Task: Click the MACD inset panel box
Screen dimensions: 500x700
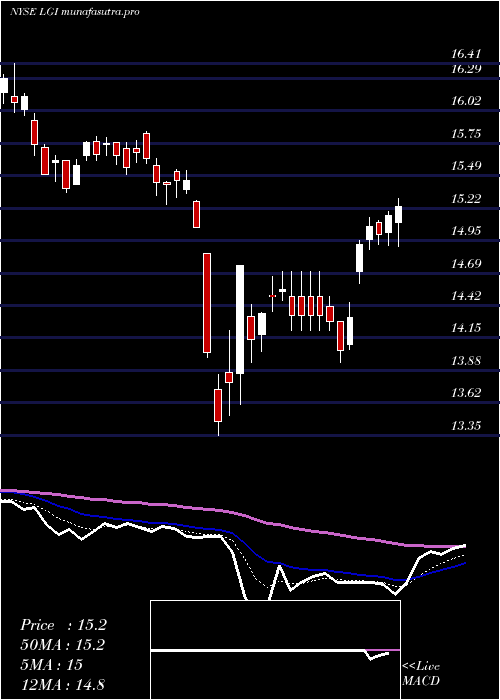Action: [x=275, y=650]
